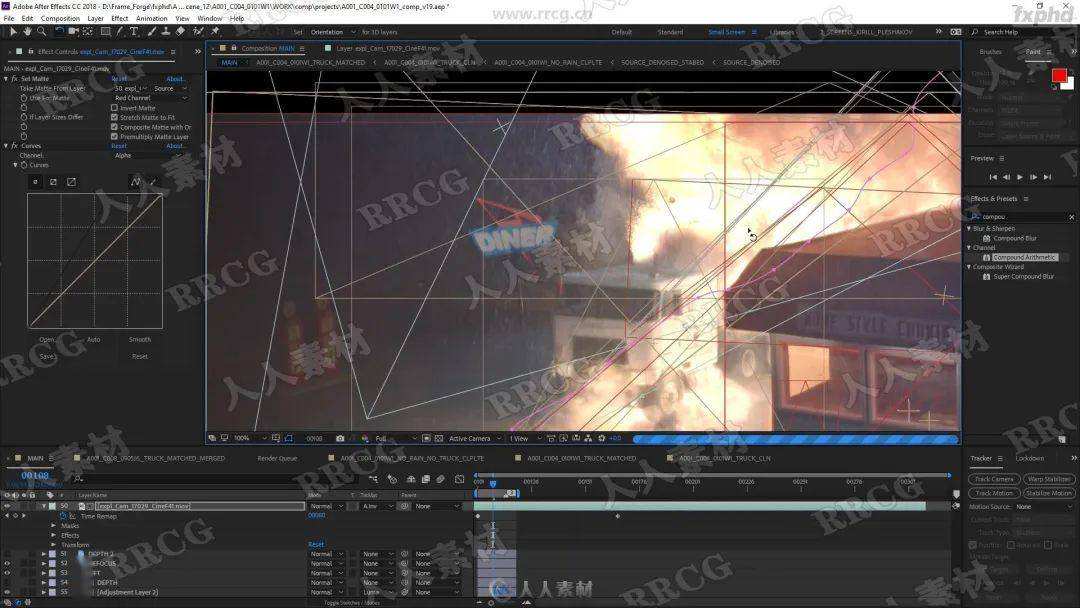Screen dimensions: 1080x608
Task: Toggle Premultiply Matte Layer checkbox
Action: pos(114,137)
